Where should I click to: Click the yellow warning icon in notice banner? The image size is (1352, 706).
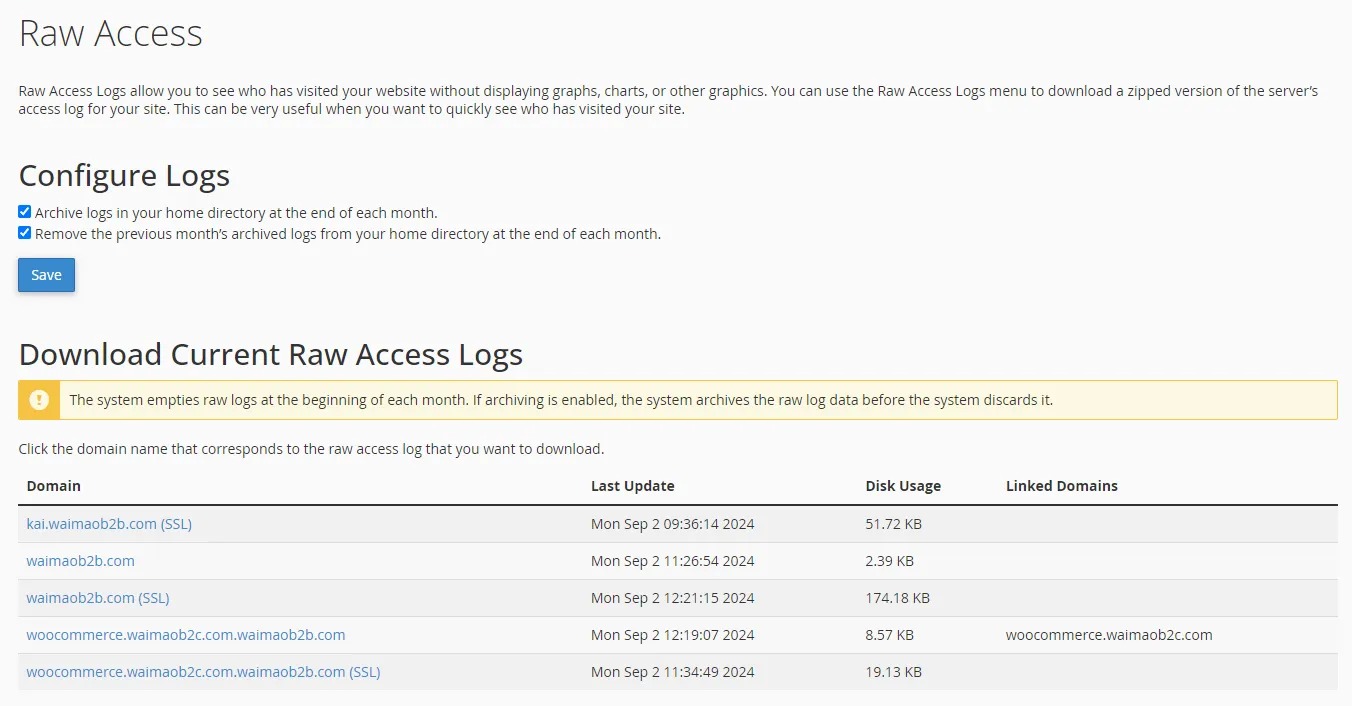tap(38, 400)
